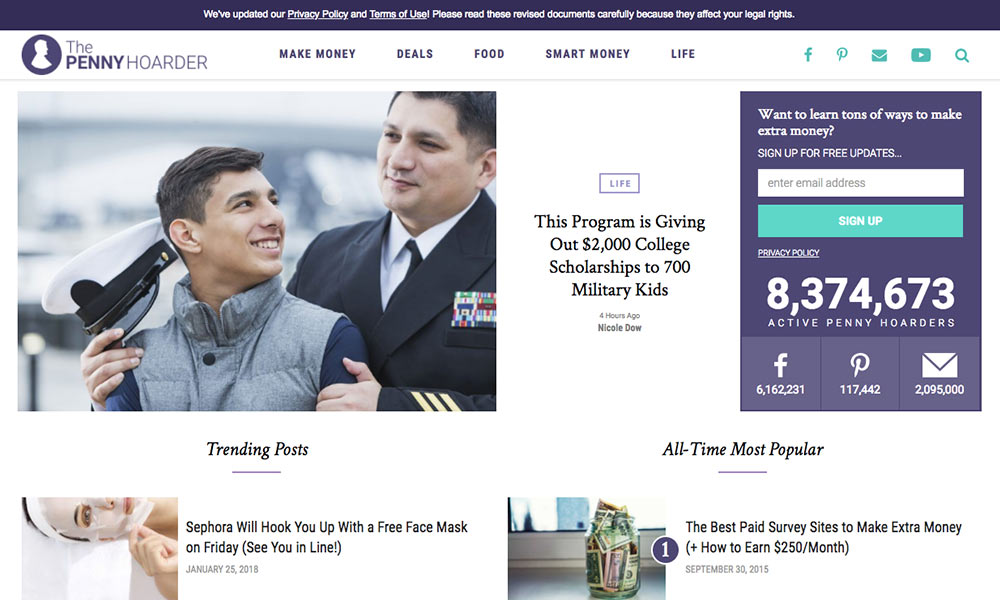
Task: Open the Sephora face mask post thumbnail
Action: (x=99, y=548)
